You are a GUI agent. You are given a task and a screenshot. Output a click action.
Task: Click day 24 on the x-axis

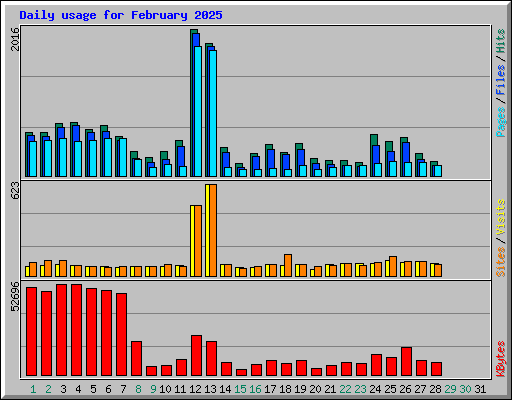(x=375, y=389)
